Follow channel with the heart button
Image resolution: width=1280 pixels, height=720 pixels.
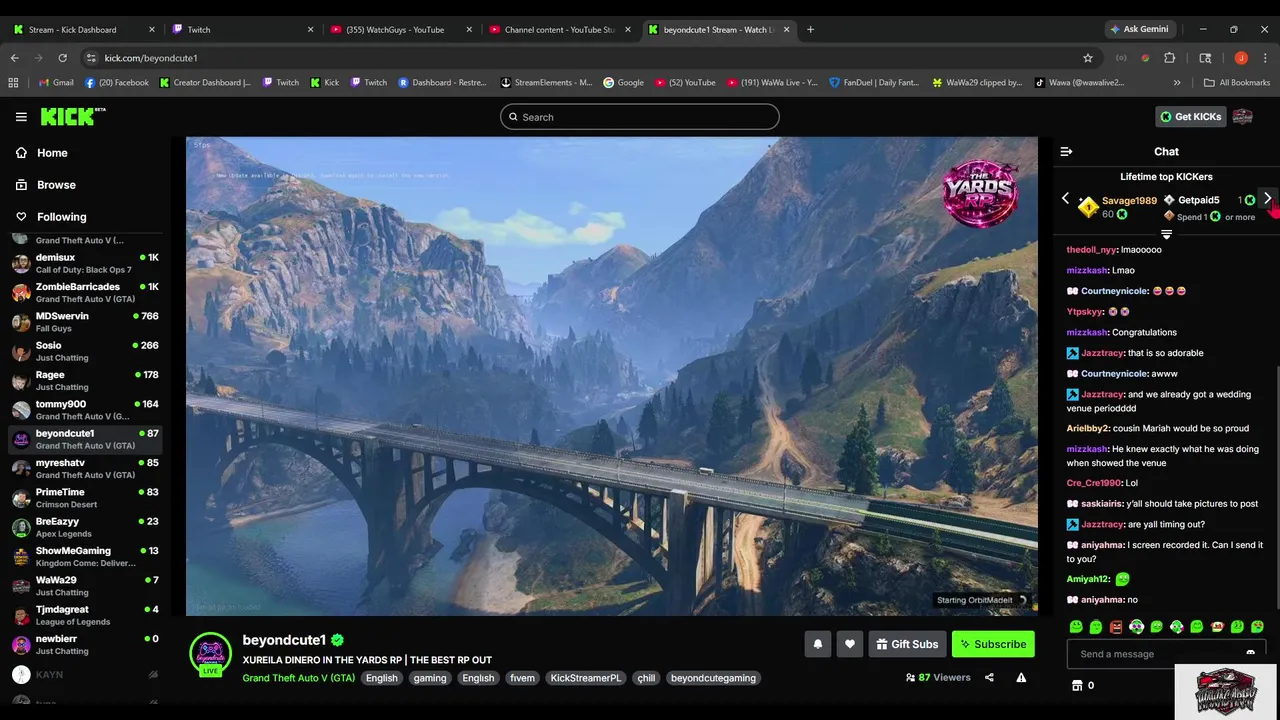coord(850,644)
